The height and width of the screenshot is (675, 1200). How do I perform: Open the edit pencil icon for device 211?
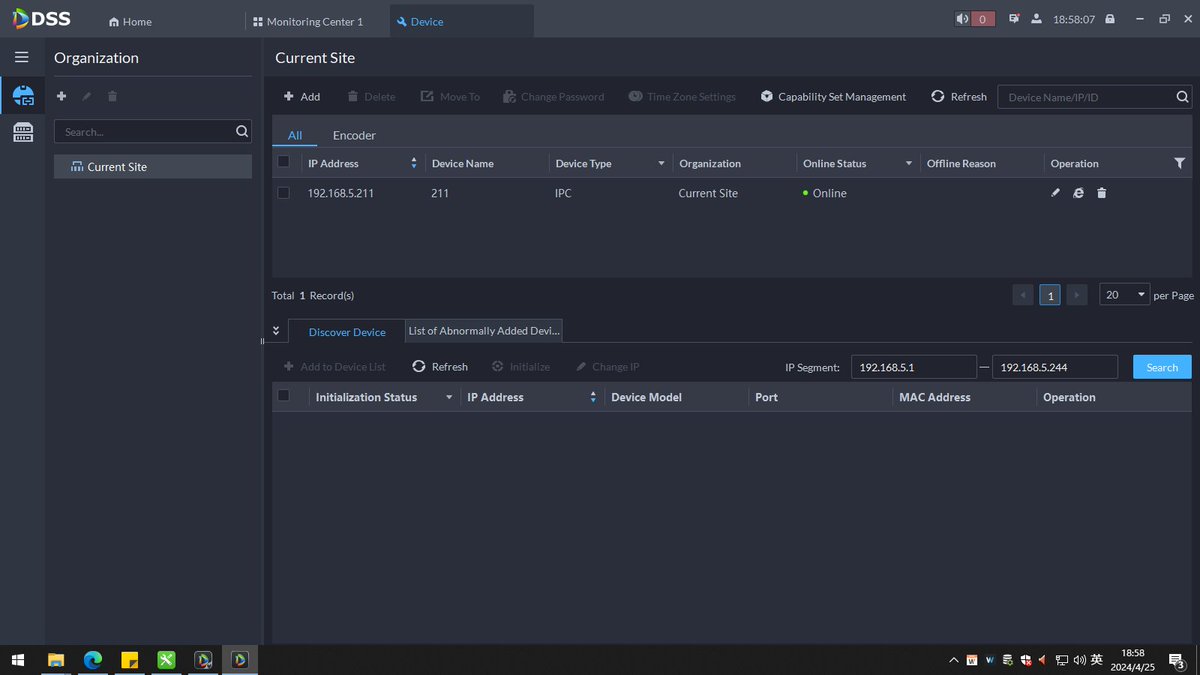[1055, 193]
